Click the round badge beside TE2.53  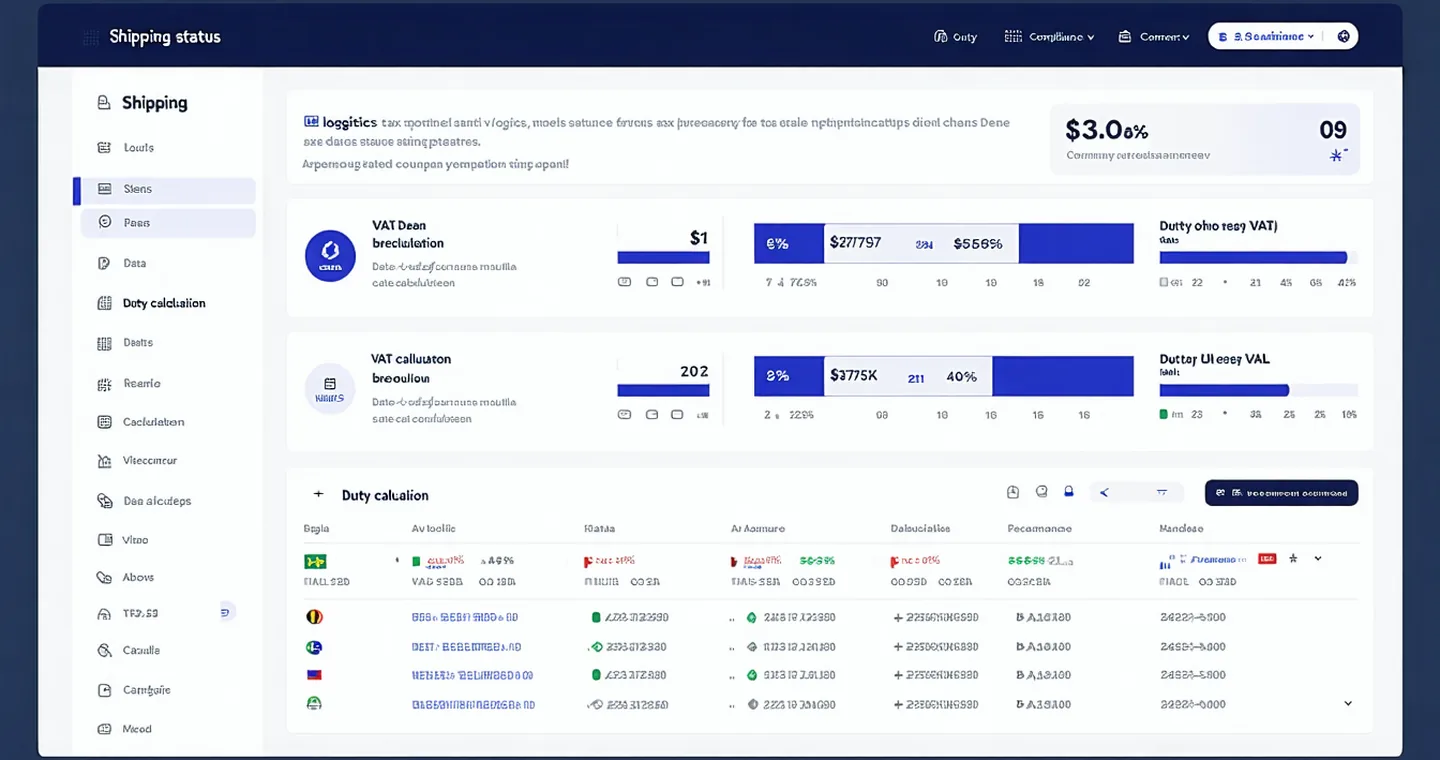(226, 612)
